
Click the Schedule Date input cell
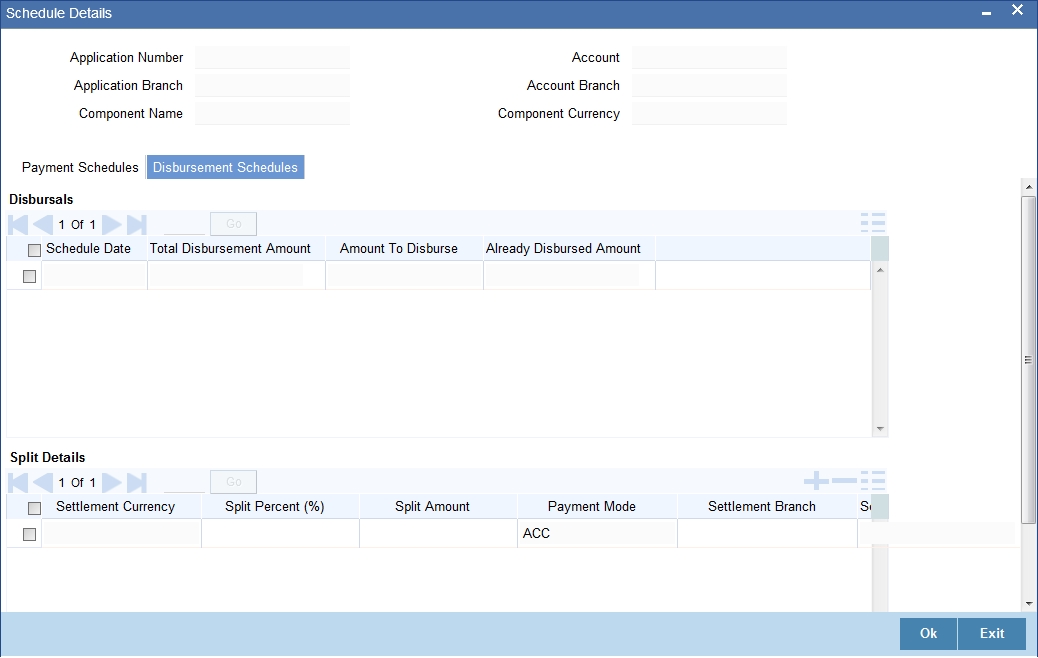95,276
